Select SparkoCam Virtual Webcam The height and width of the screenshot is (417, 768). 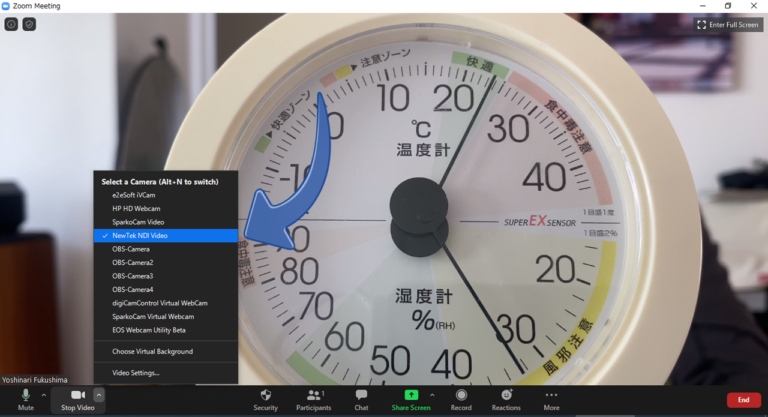pos(166,317)
